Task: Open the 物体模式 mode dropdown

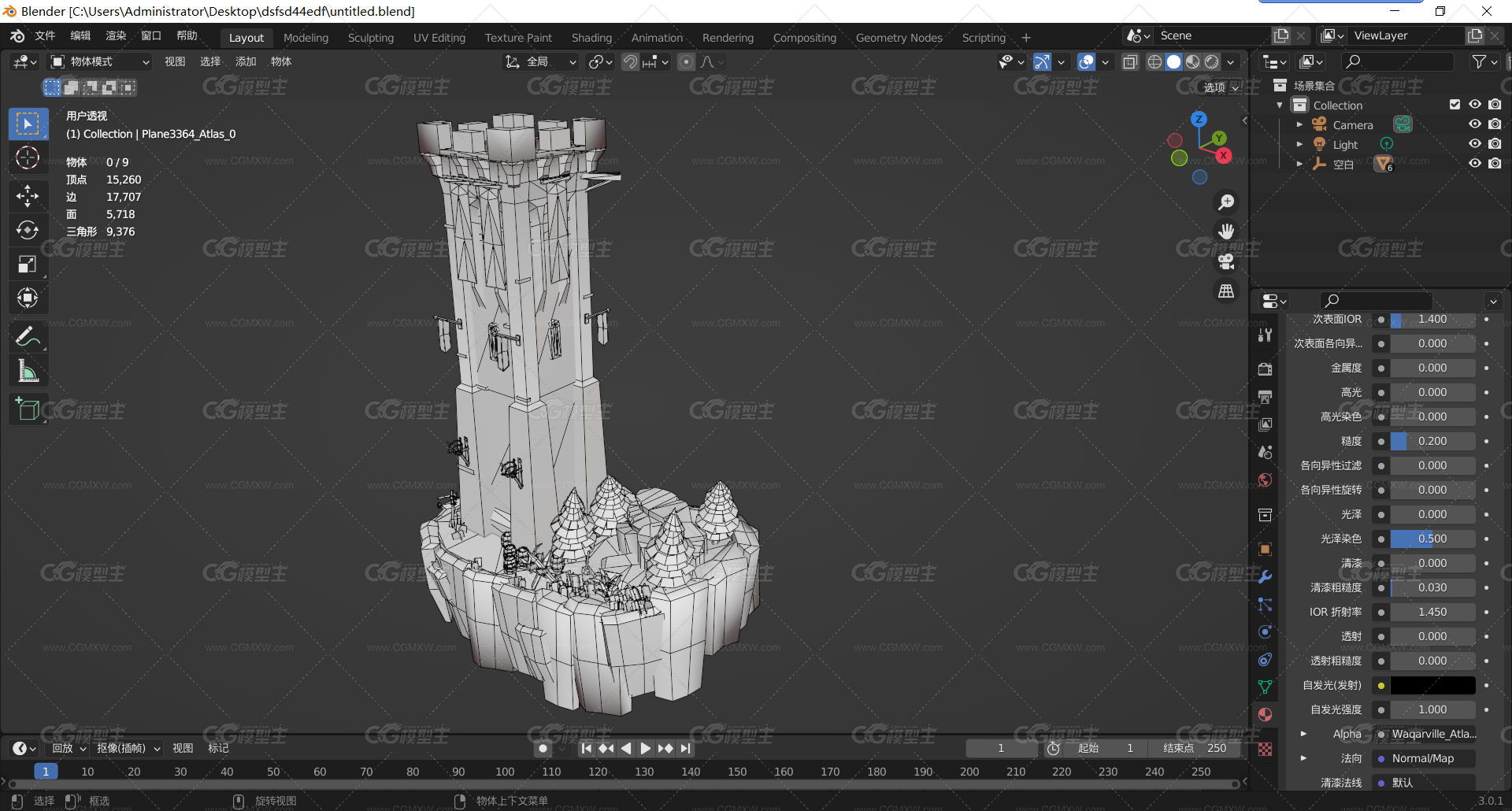Action: pyautogui.click(x=99, y=61)
